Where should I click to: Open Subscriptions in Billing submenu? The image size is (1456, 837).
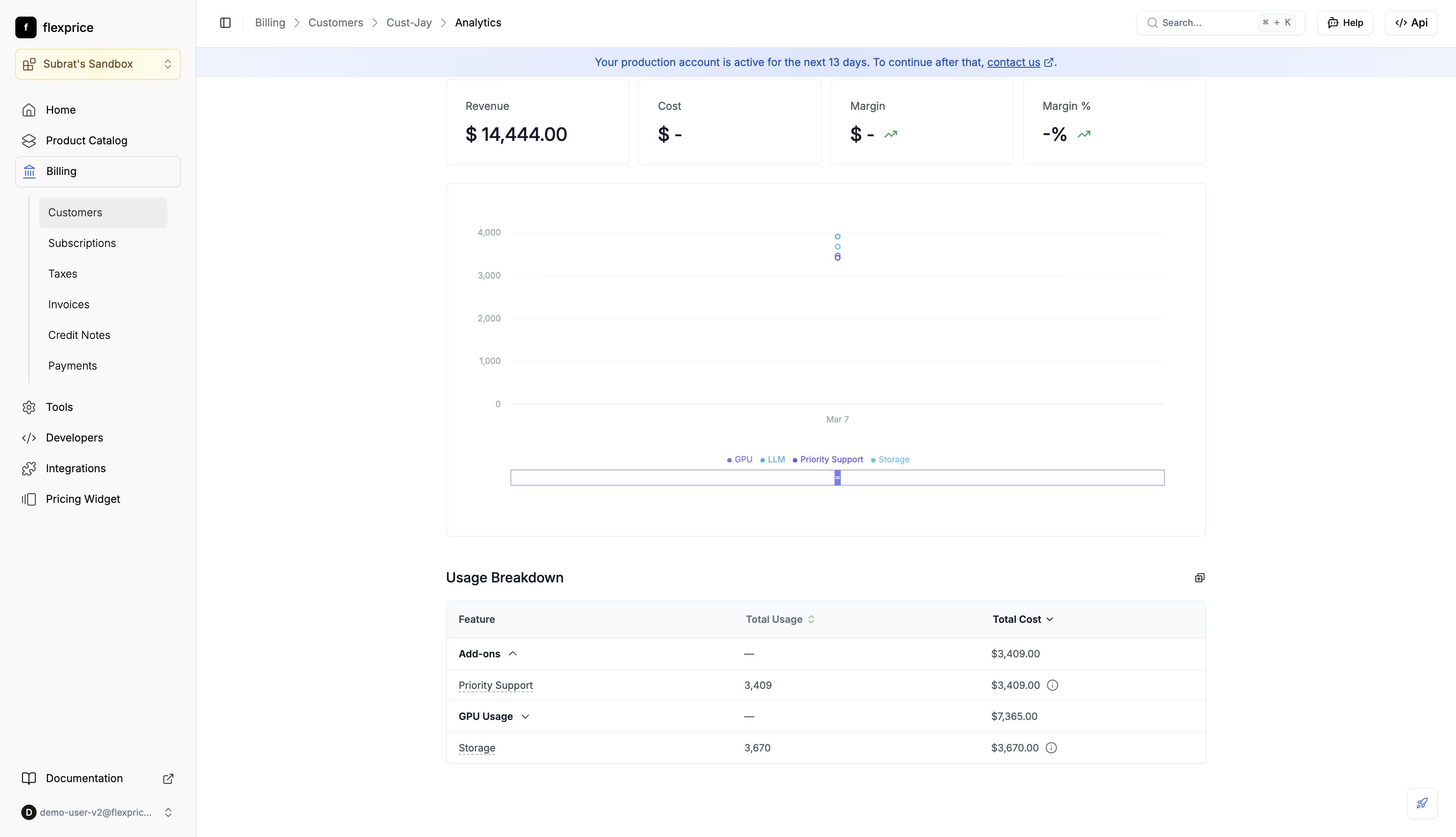coord(82,243)
